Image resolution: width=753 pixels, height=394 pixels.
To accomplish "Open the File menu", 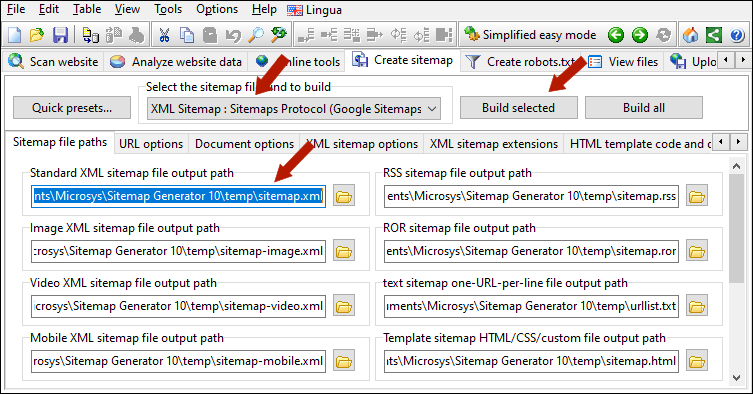I will 16,9.
